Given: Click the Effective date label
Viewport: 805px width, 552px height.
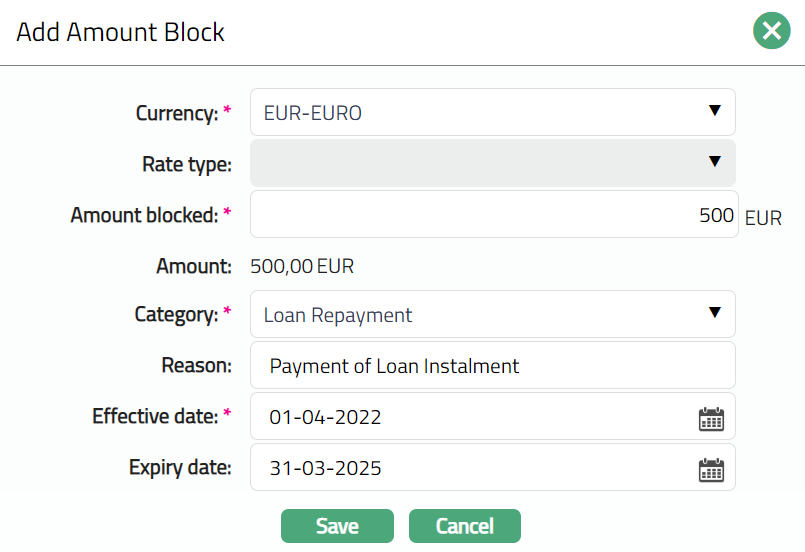Looking at the screenshot, I should (154, 416).
